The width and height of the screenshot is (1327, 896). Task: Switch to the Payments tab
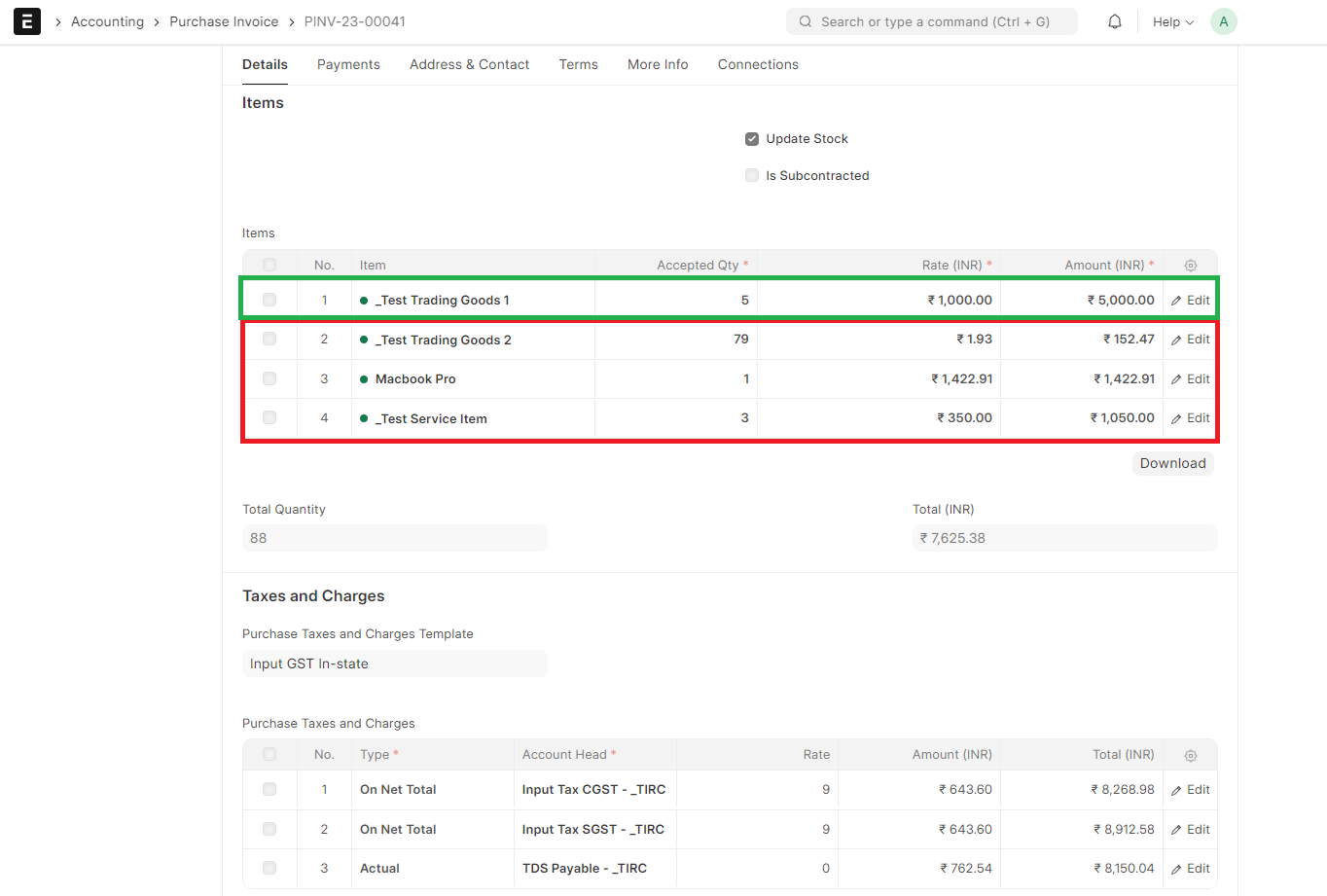click(348, 64)
